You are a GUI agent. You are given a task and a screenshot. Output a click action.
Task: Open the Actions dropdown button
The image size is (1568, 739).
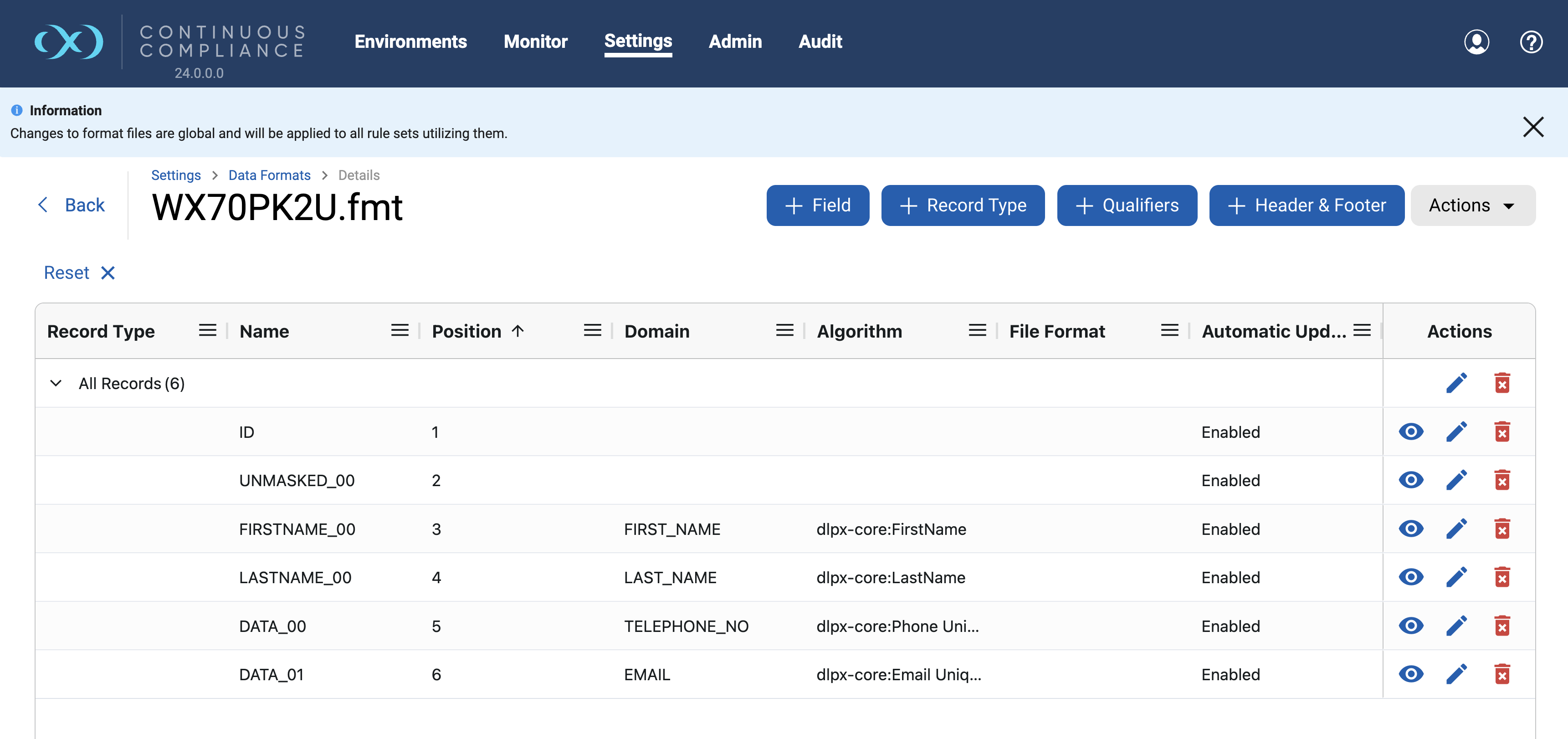pyautogui.click(x=1472, y=205)
